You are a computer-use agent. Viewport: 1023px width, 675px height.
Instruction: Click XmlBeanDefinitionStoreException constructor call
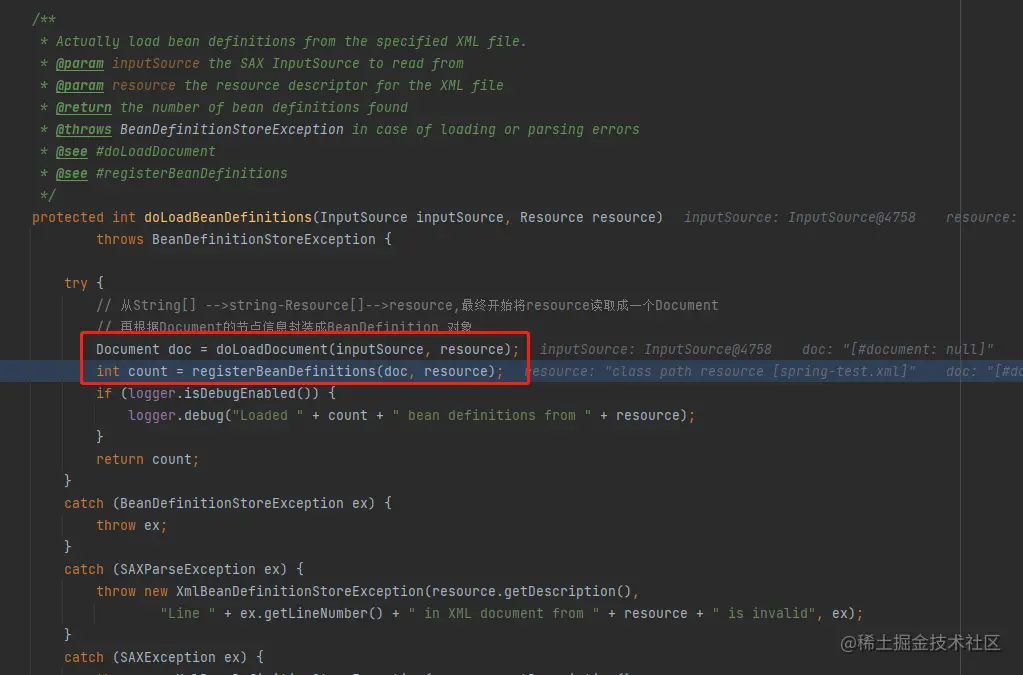tap(299, 592)
